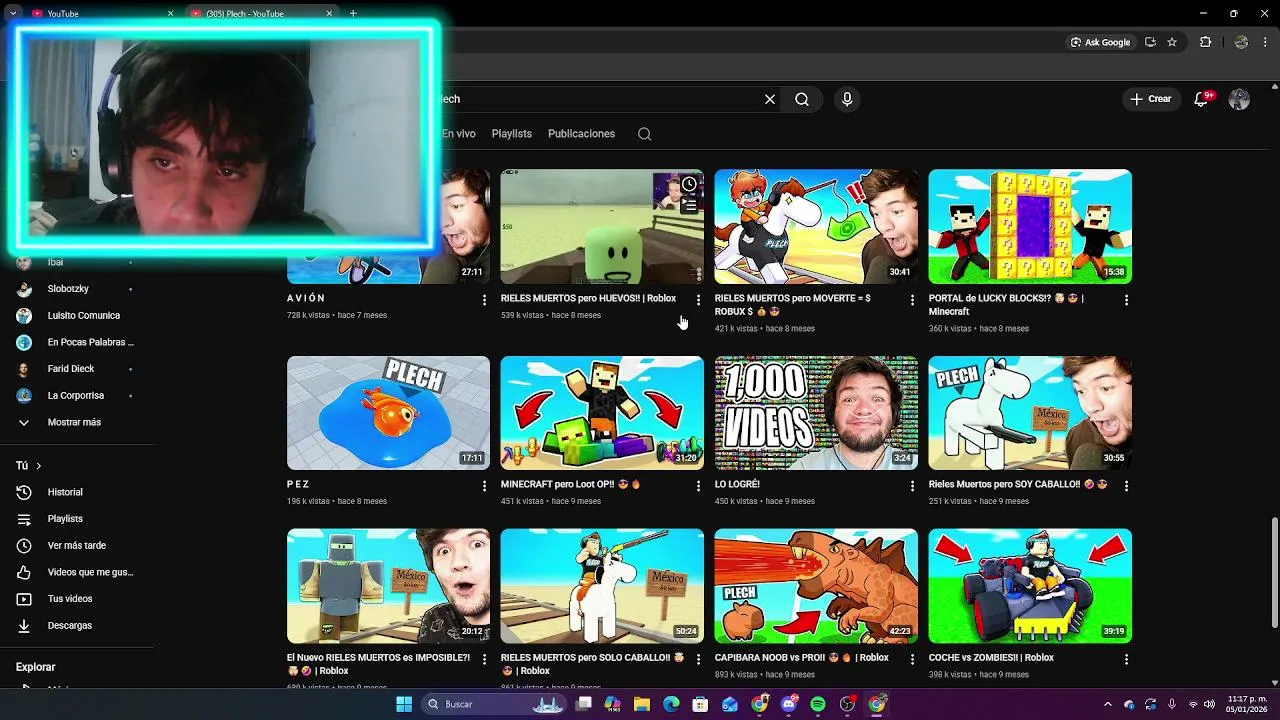Switch to Publicaciones channel tab
The height and width of the screenshot is (720, 1280).
point(581,134)
